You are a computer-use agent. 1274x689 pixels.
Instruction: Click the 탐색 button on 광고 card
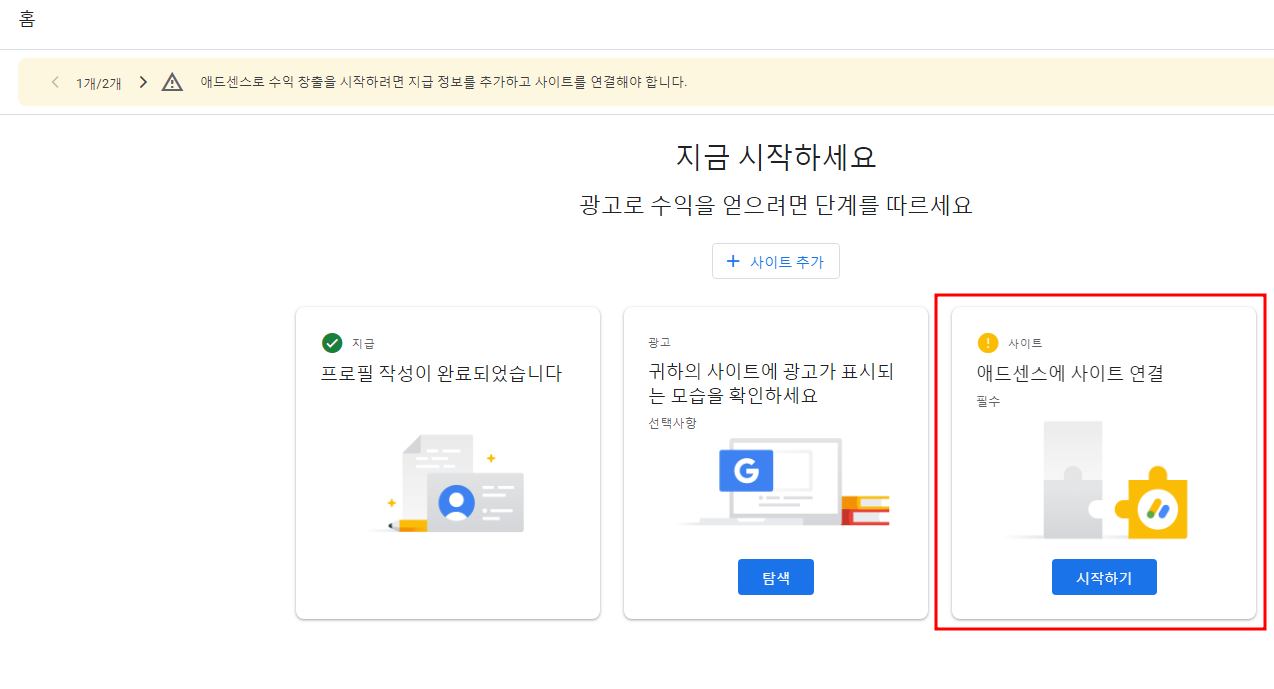pyautogui.click(x=775, y=577)
